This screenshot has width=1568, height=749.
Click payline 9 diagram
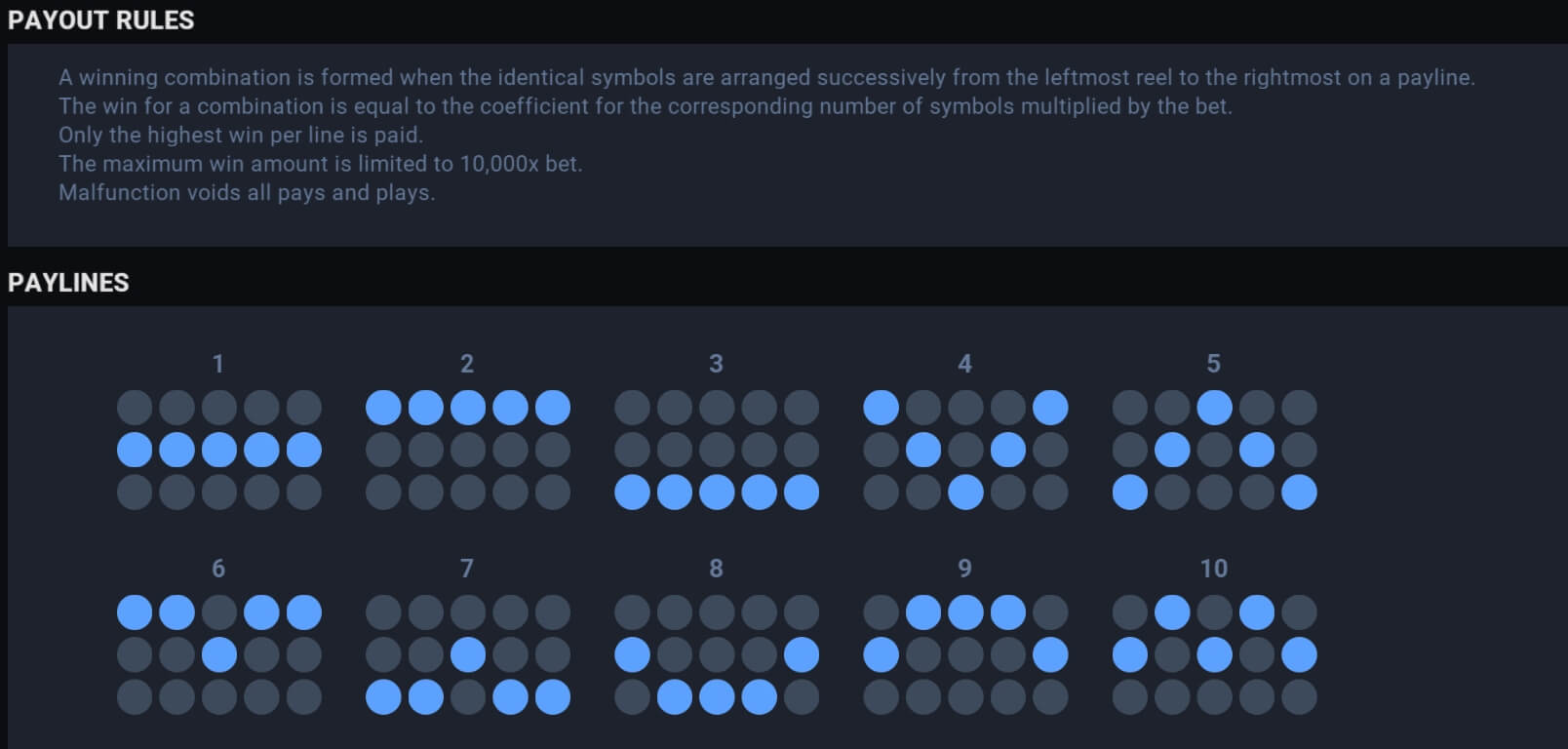[965, 654]
